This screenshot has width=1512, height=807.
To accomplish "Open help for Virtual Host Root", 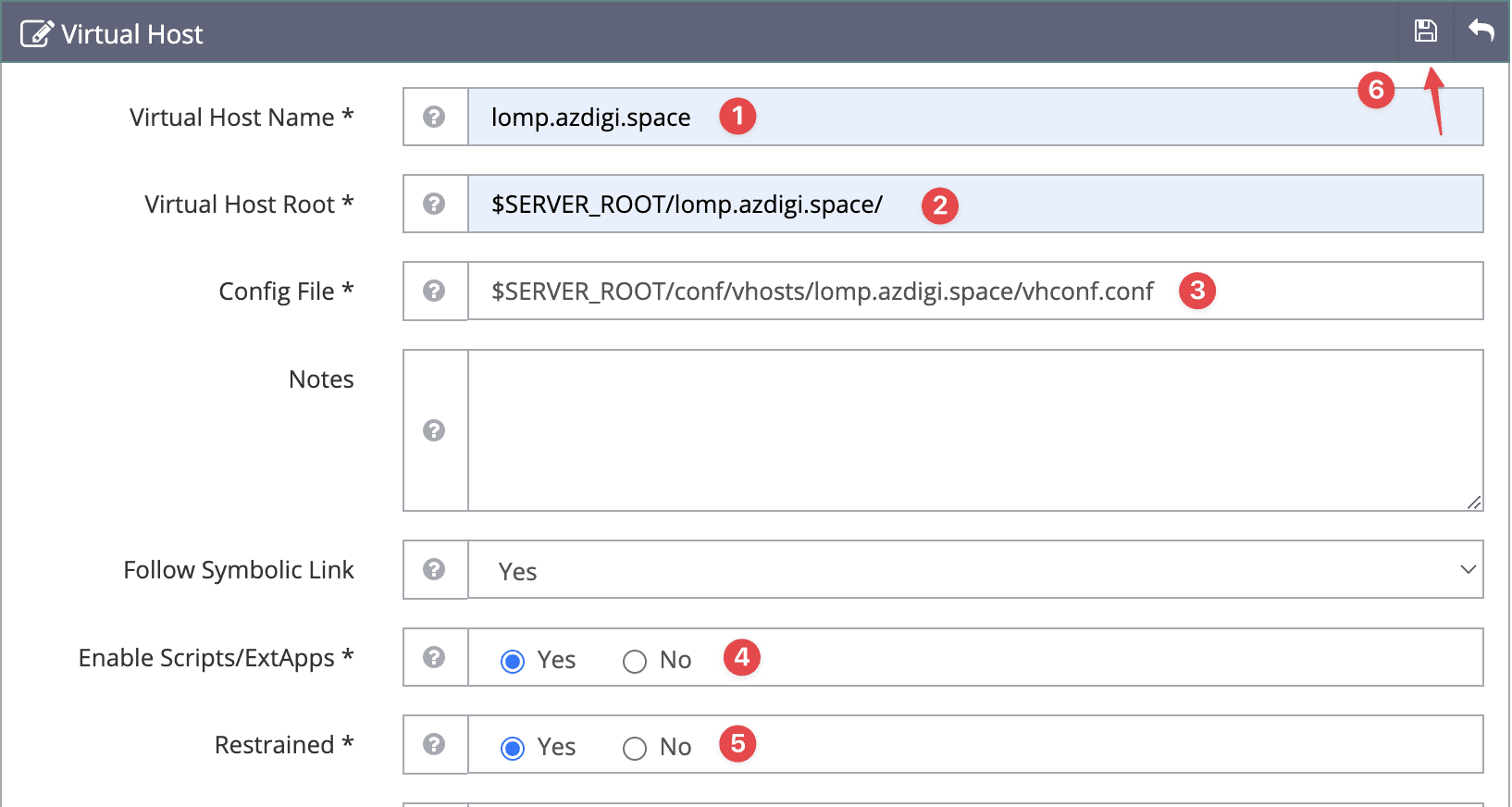I will (434, 204).
